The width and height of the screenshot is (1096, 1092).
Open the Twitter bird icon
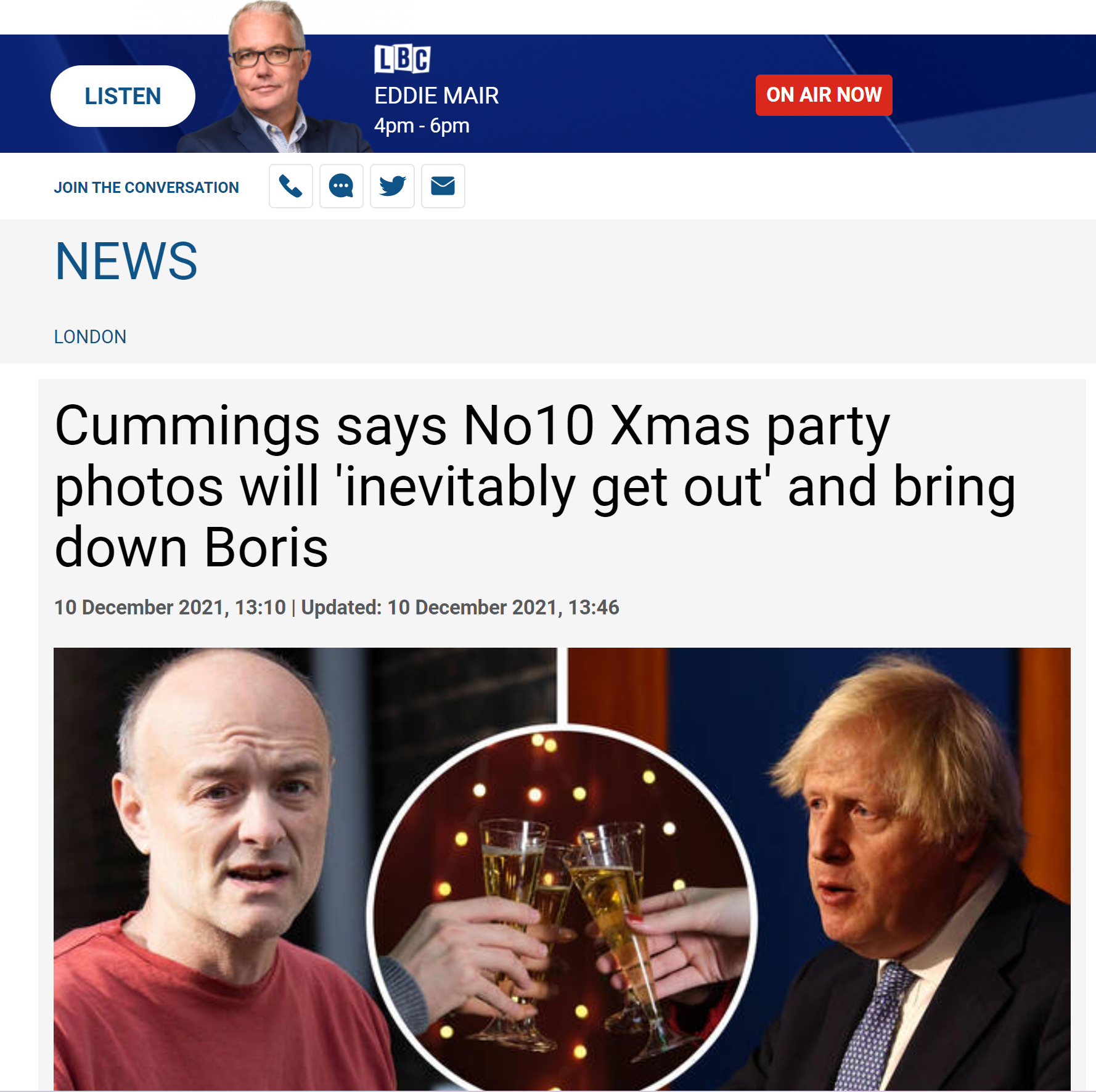392,186
